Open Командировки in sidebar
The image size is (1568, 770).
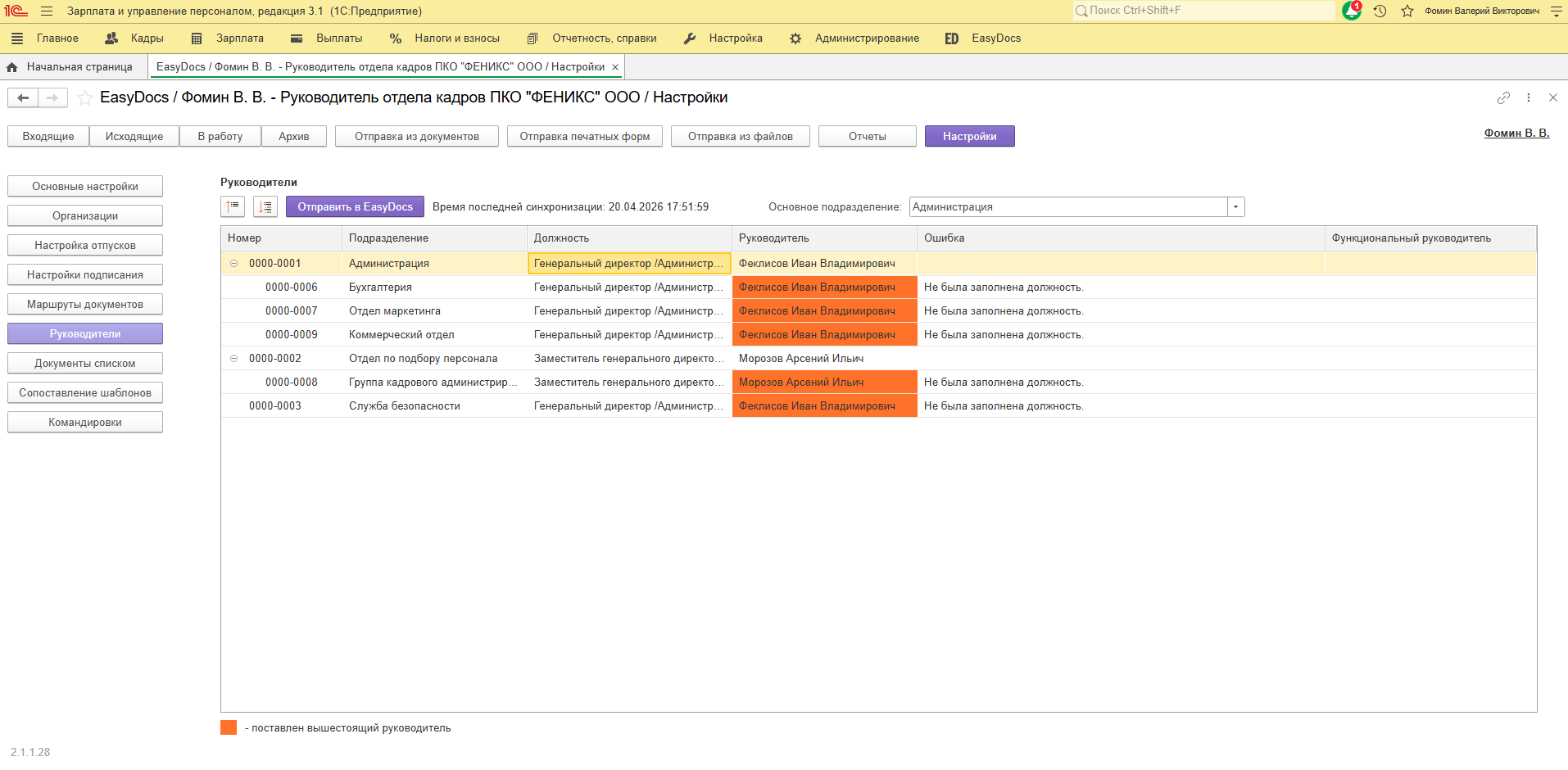coord(85,423)
